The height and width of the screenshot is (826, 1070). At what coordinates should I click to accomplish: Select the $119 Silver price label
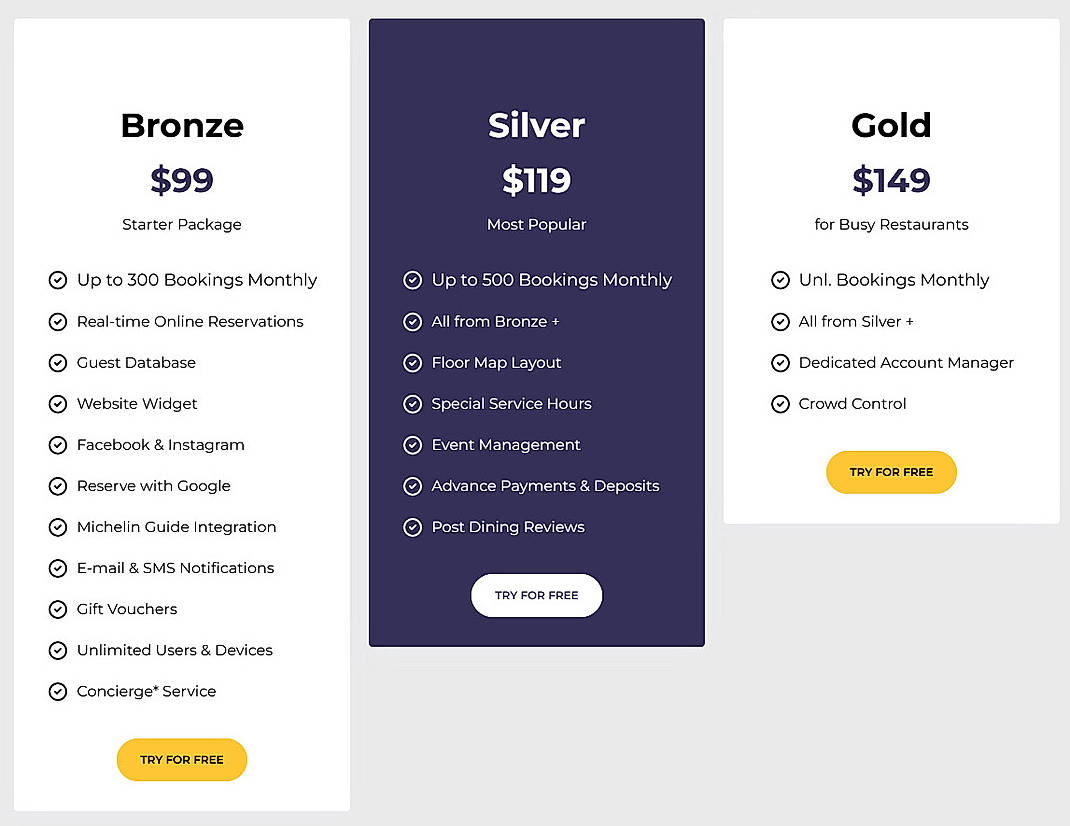click(536, 181)
